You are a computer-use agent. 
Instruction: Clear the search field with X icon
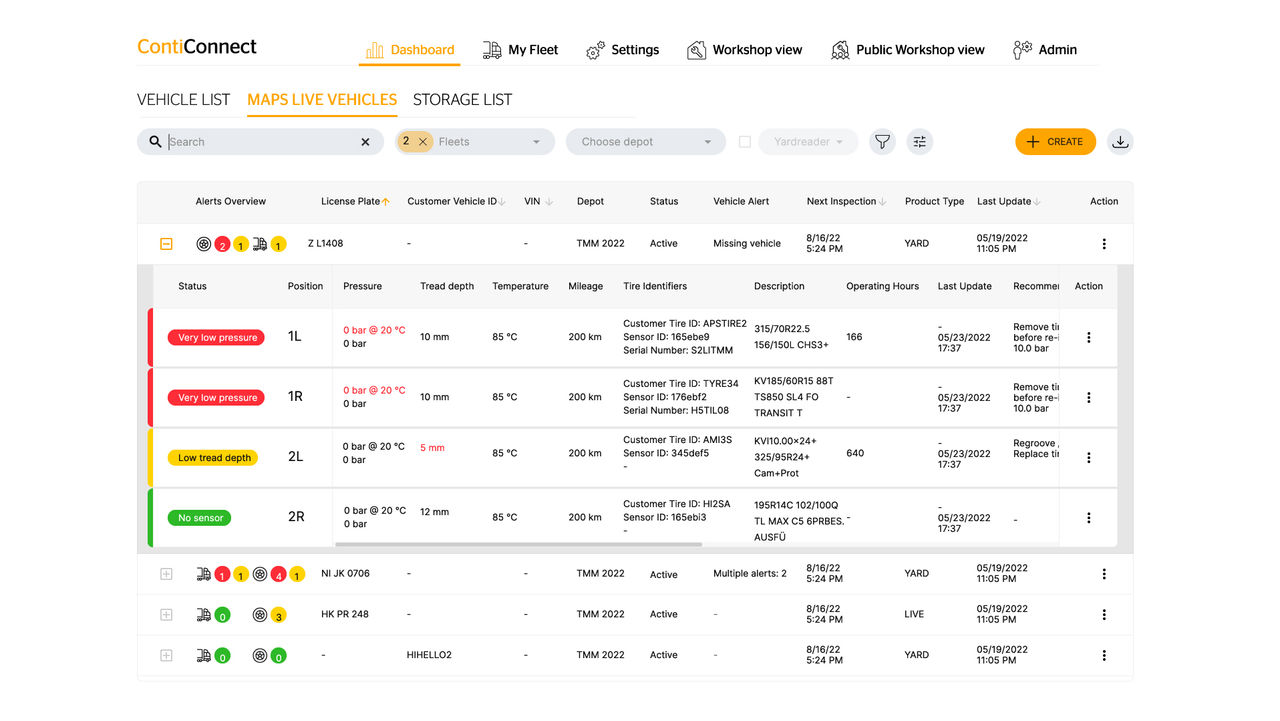(x=365, y=142)
